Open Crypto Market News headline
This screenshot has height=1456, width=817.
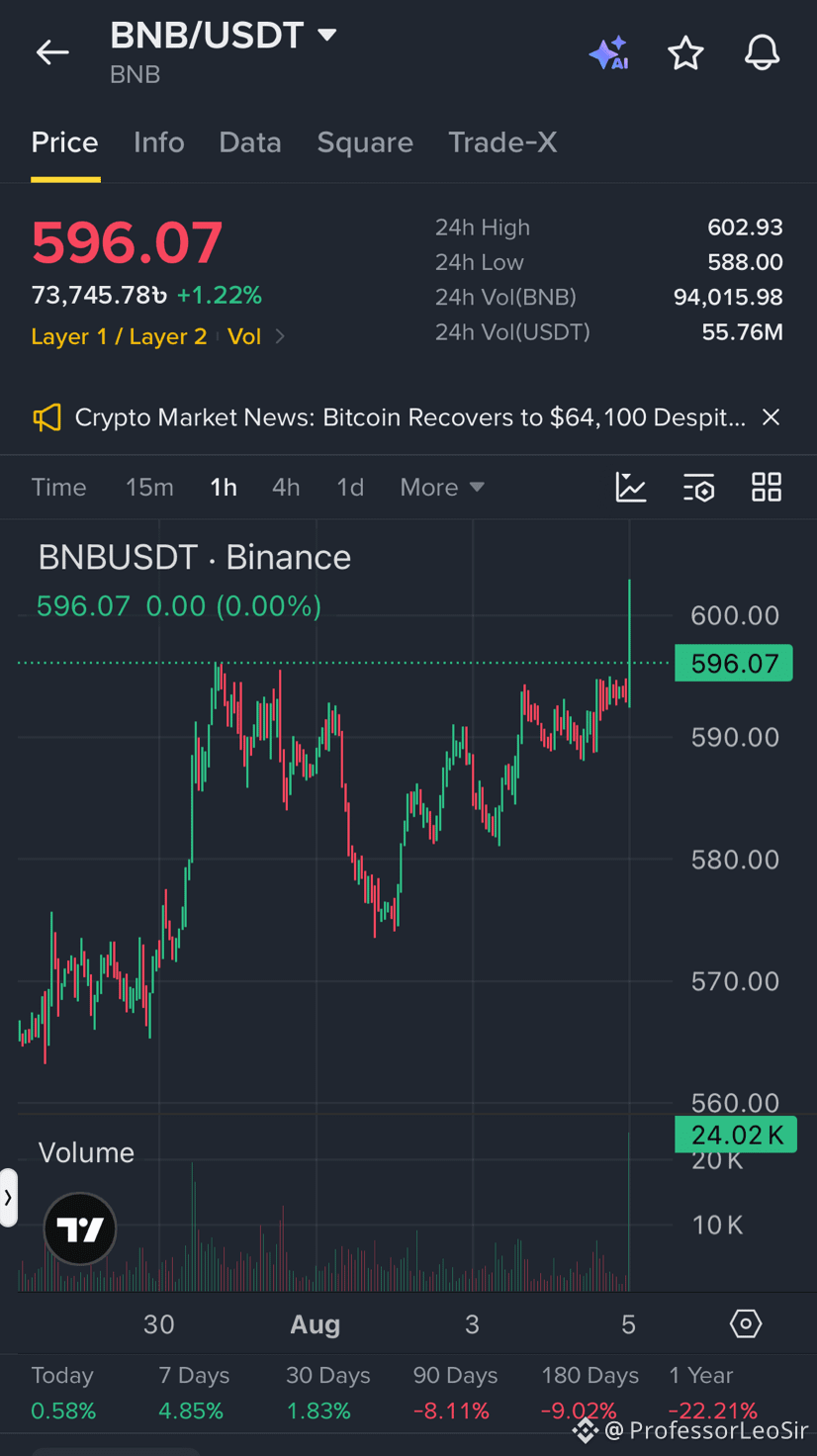click(x=410, y=417)
